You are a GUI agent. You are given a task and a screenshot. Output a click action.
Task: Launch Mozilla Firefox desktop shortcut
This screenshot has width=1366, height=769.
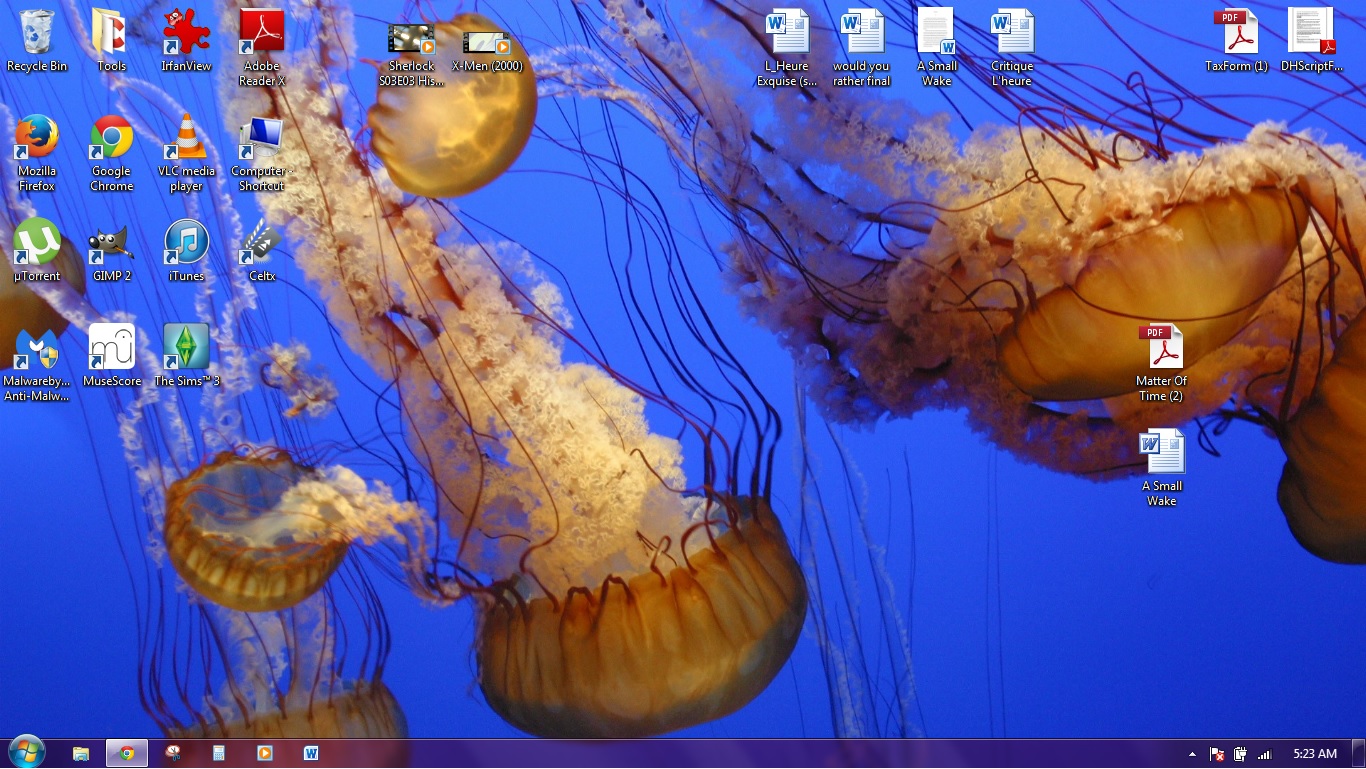coord(37,153)
